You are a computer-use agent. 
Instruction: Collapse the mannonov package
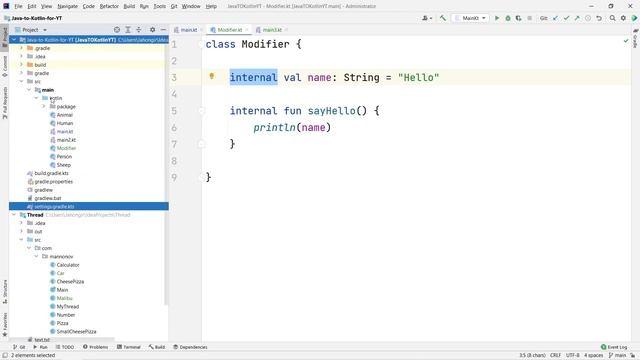tap(36, 256)
